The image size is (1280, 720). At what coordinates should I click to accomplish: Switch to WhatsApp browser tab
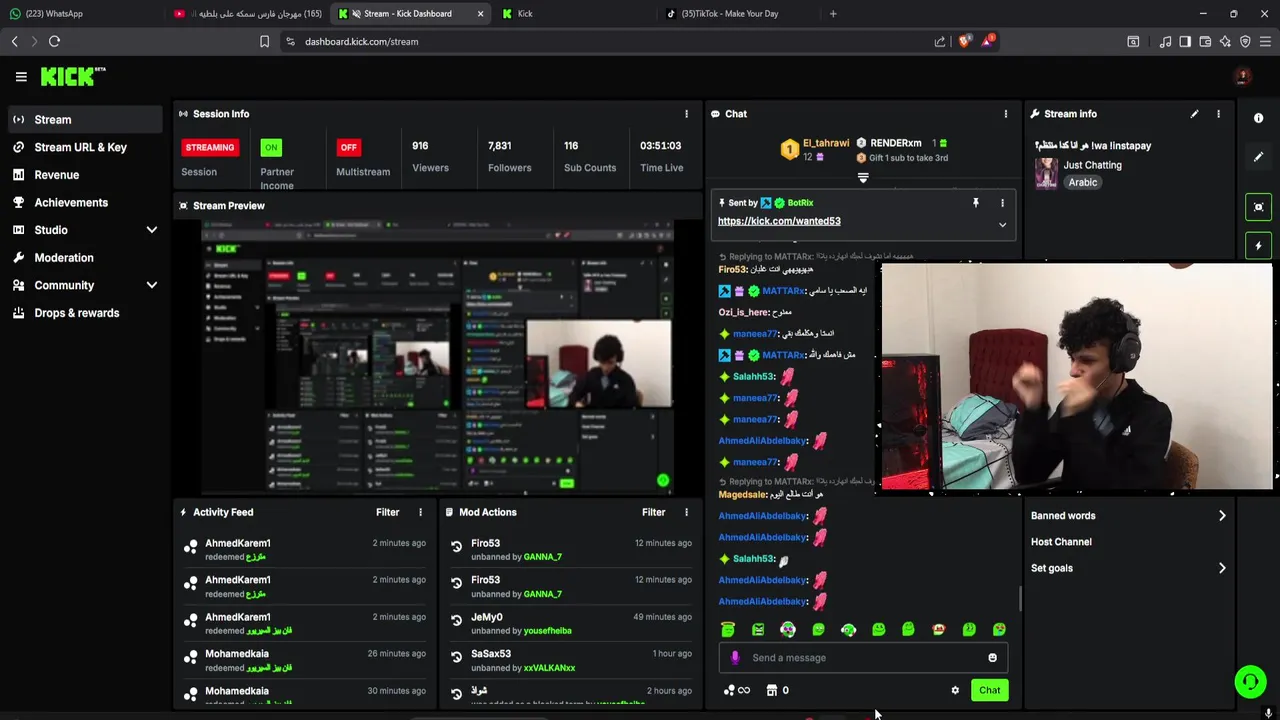(x=80, y=14)
